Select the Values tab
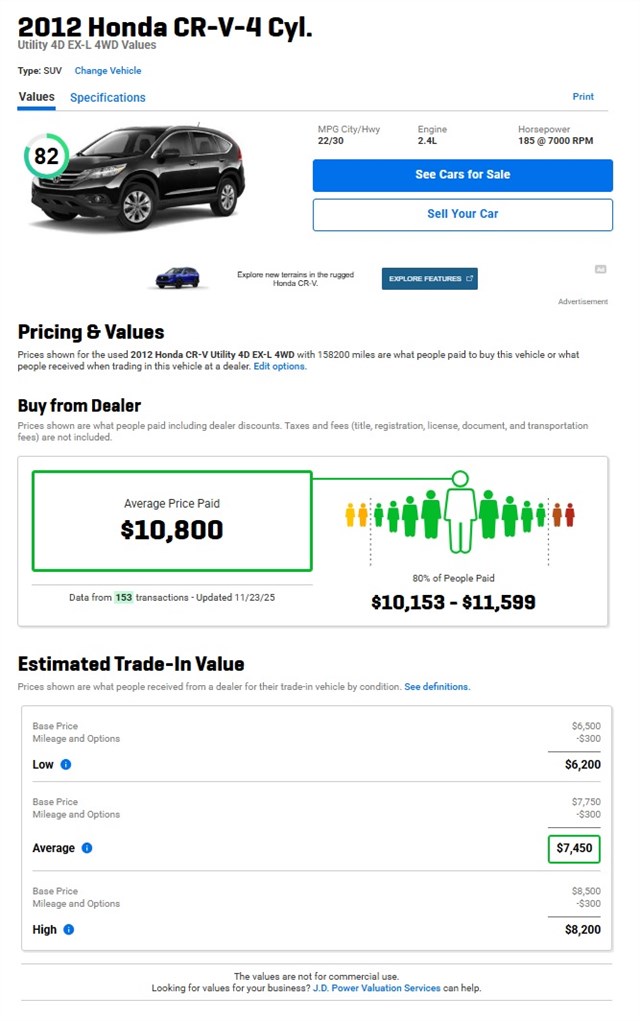Screen dimensions: 640x1021 36,97
